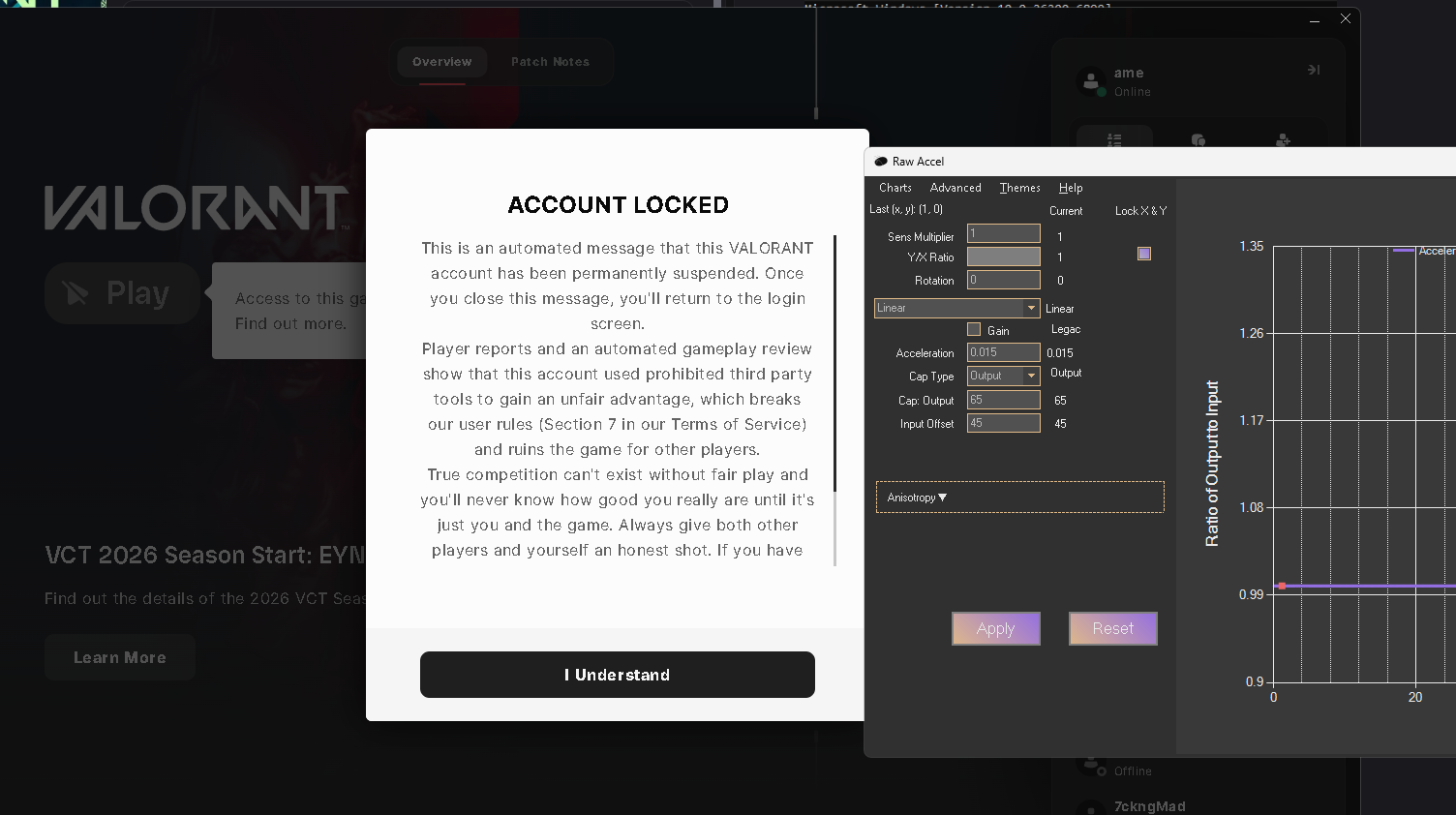
Task: Click the Acceleration input field
Action: point(1004,352)
